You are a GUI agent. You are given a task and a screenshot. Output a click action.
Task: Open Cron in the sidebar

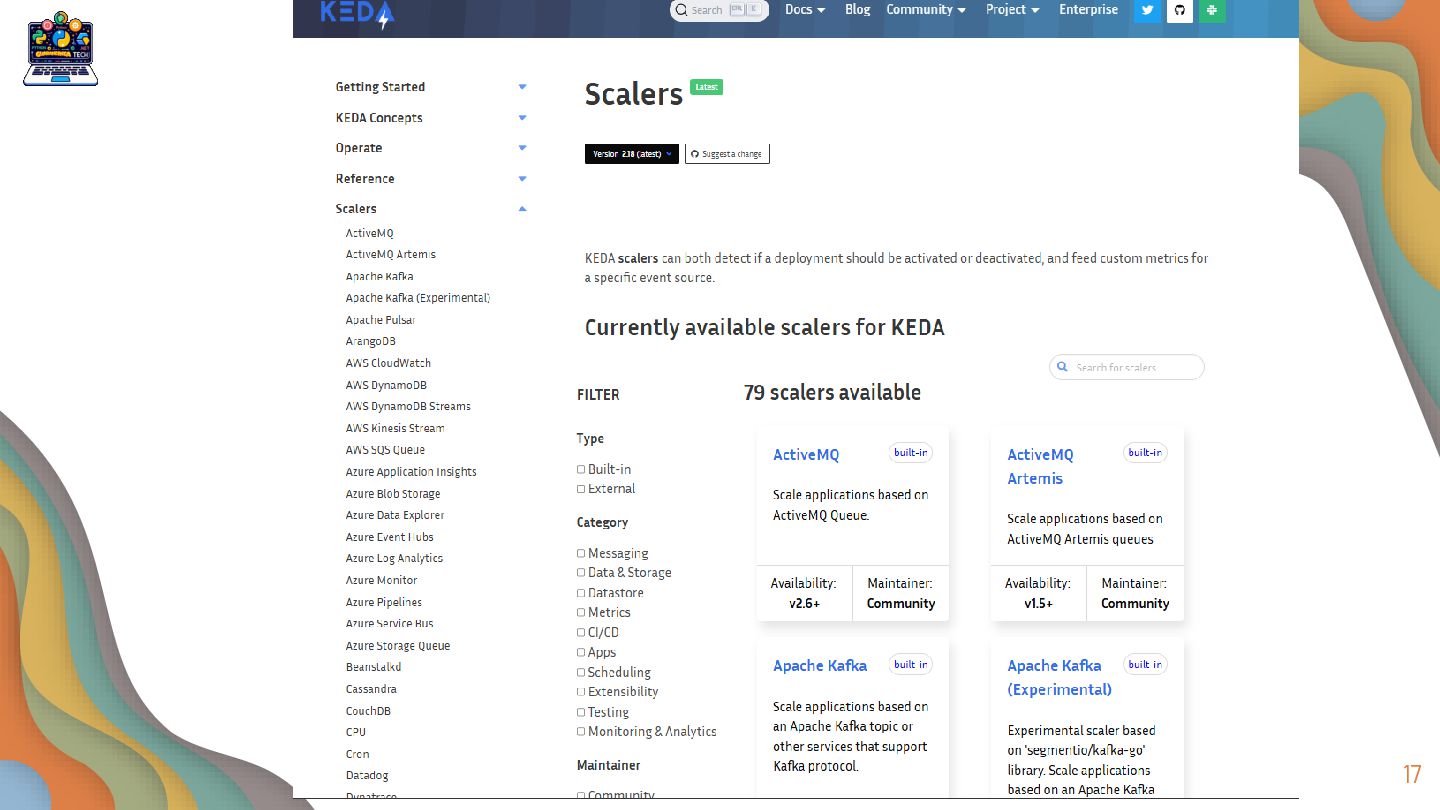click(x=358, y=754)
